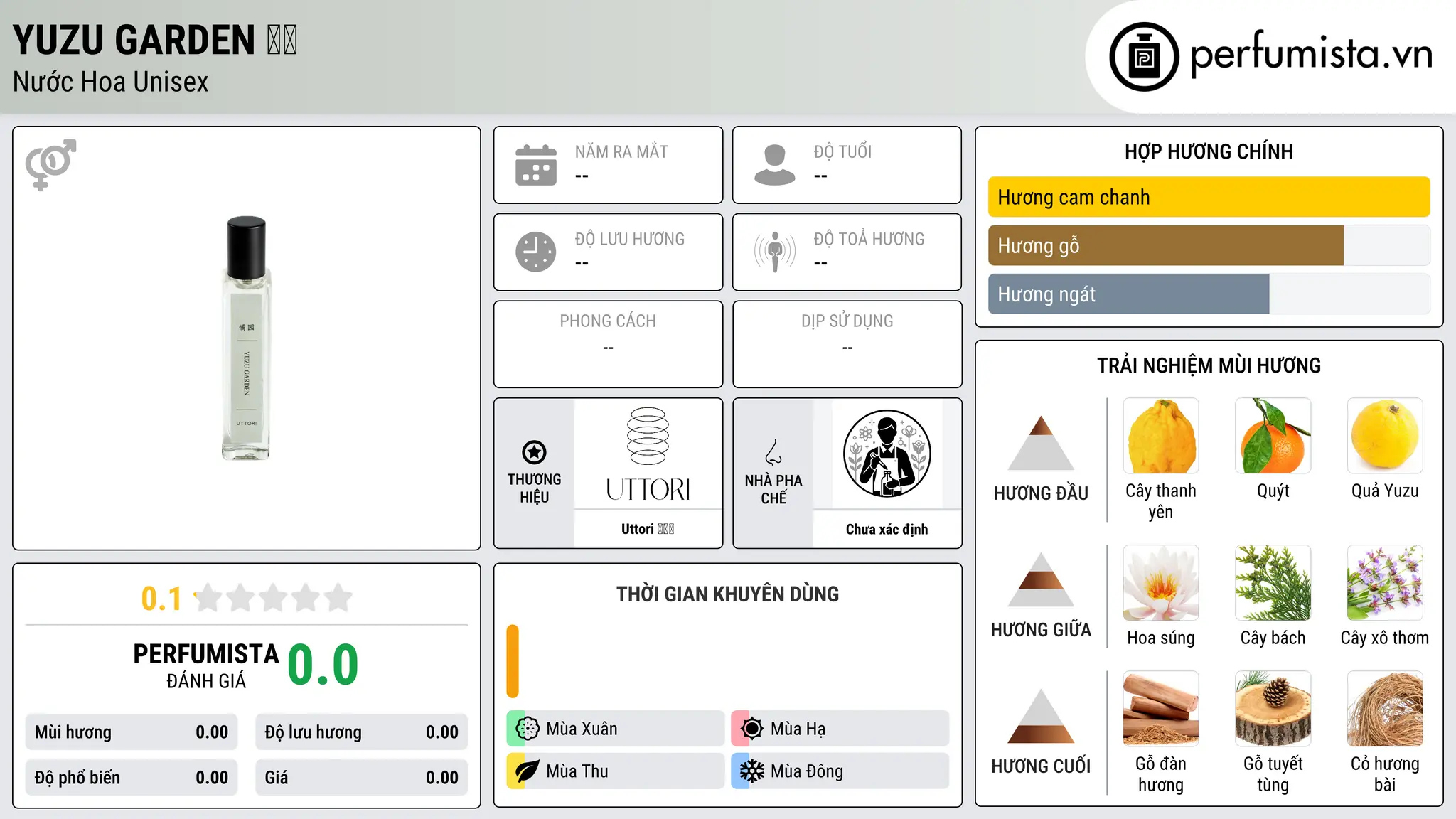Click the Mùa Đông snowflake icon

click(x=752, y=771)
